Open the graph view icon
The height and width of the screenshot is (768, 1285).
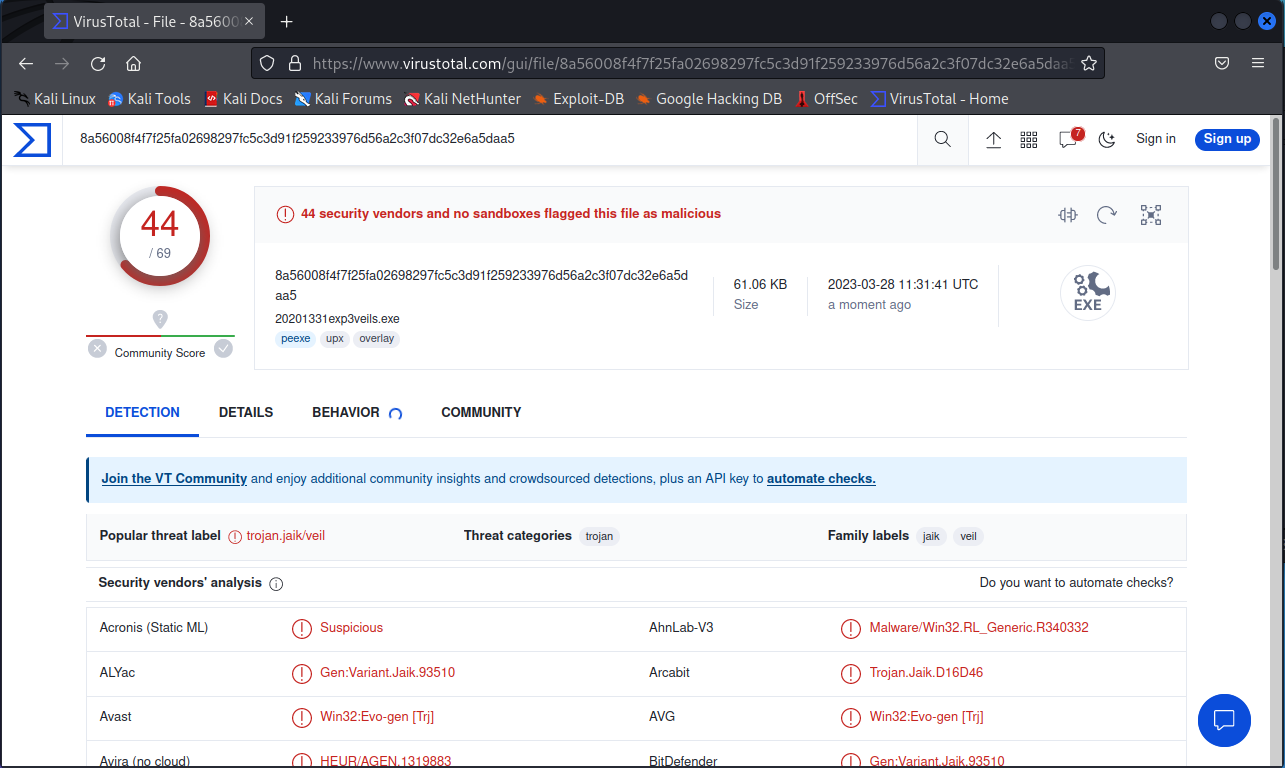[1151, 214]
